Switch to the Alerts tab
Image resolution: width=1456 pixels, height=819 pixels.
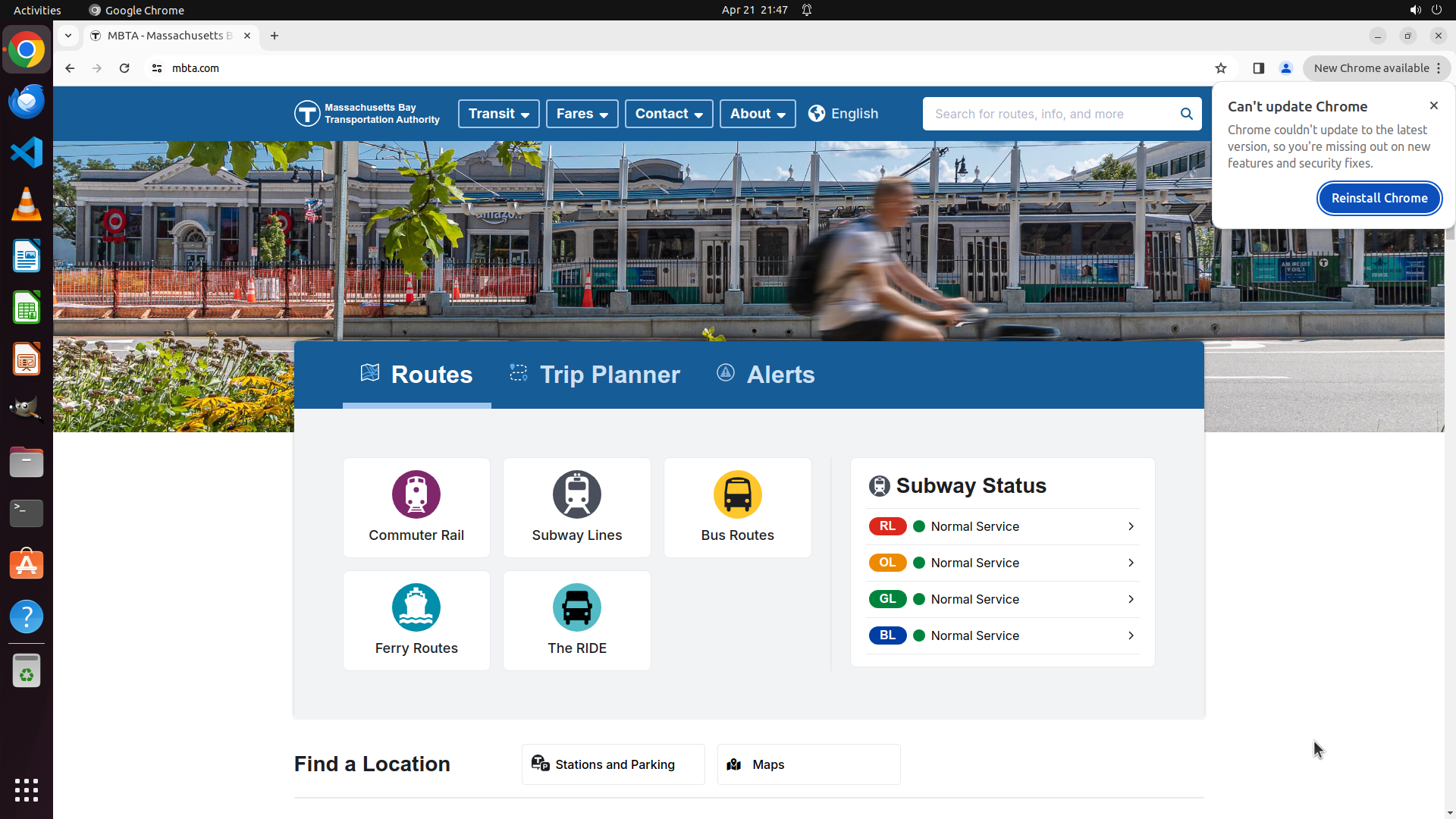(766, 375)
